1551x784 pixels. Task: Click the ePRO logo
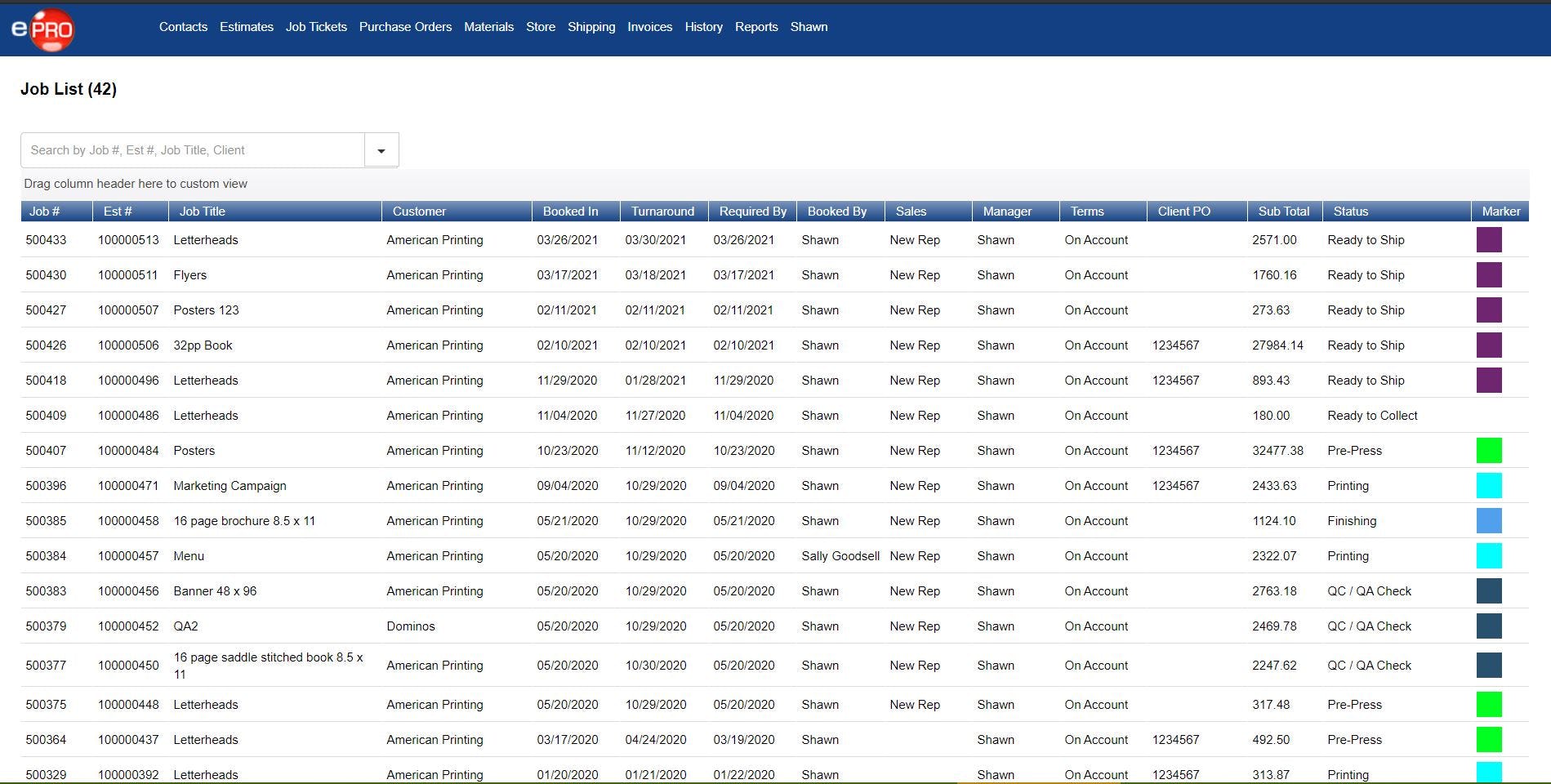pos(42,29)
